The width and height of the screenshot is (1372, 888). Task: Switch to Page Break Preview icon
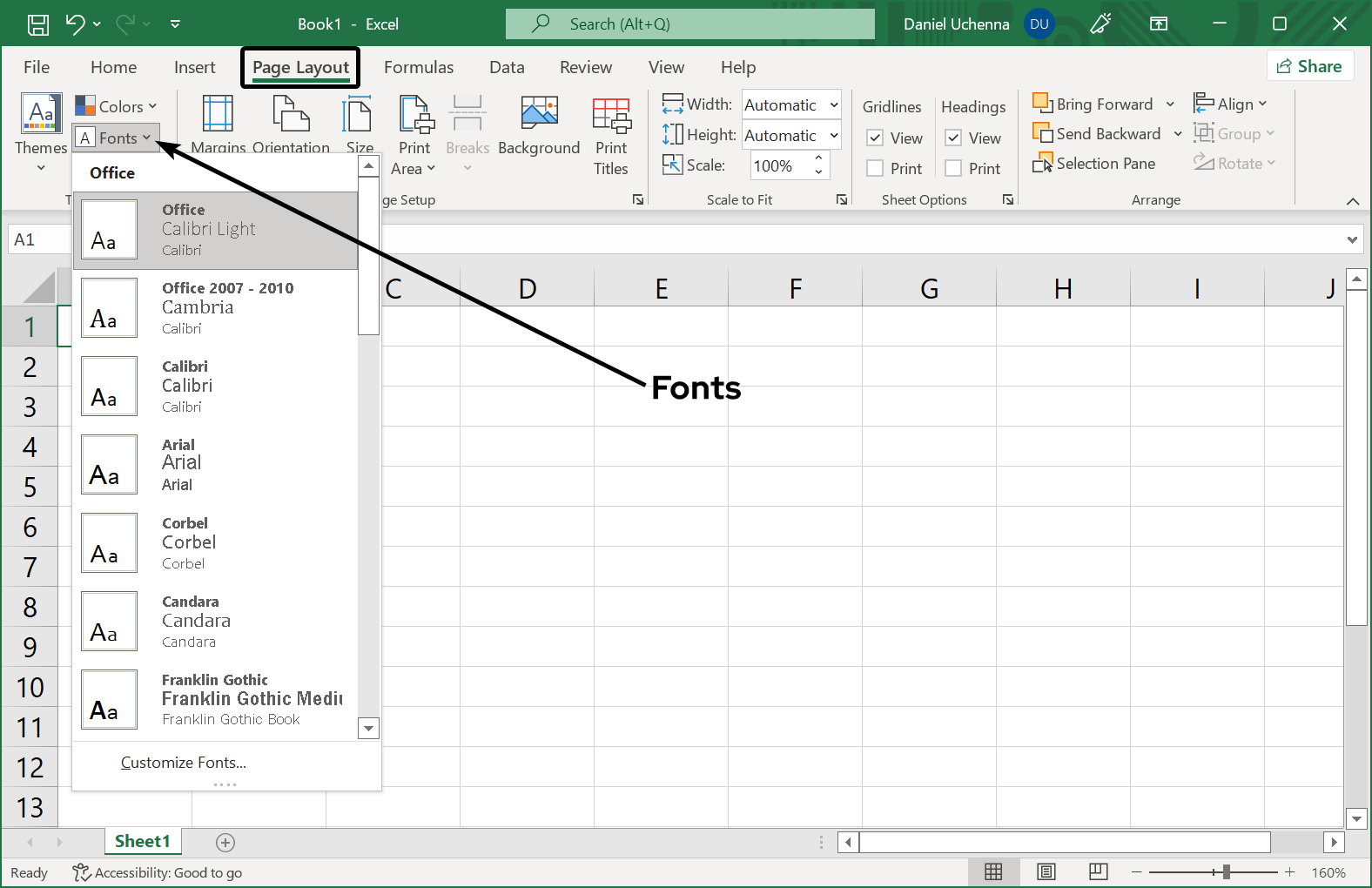click(1099, 871)
